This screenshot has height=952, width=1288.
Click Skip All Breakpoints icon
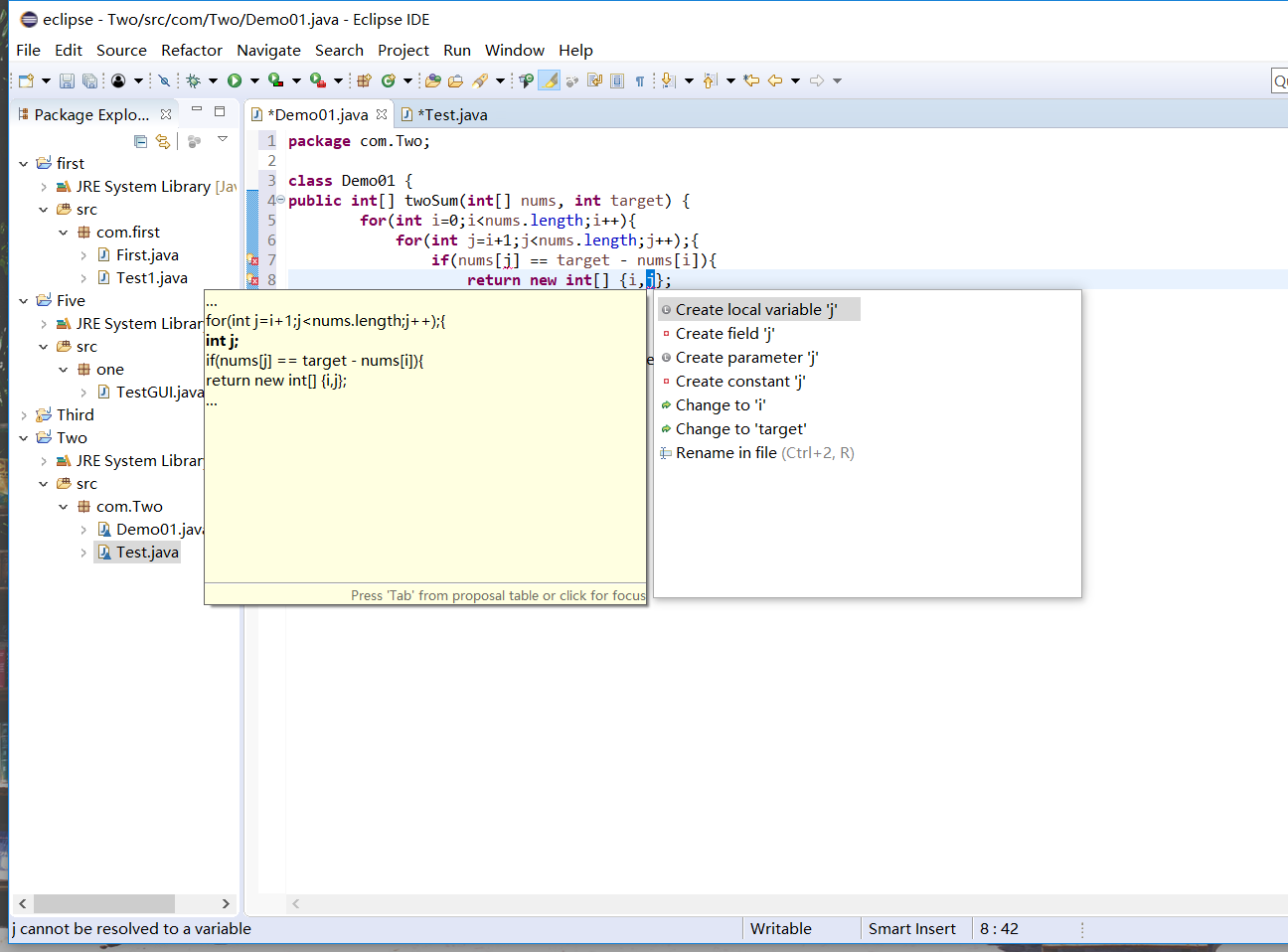click(x=164, y=80)
